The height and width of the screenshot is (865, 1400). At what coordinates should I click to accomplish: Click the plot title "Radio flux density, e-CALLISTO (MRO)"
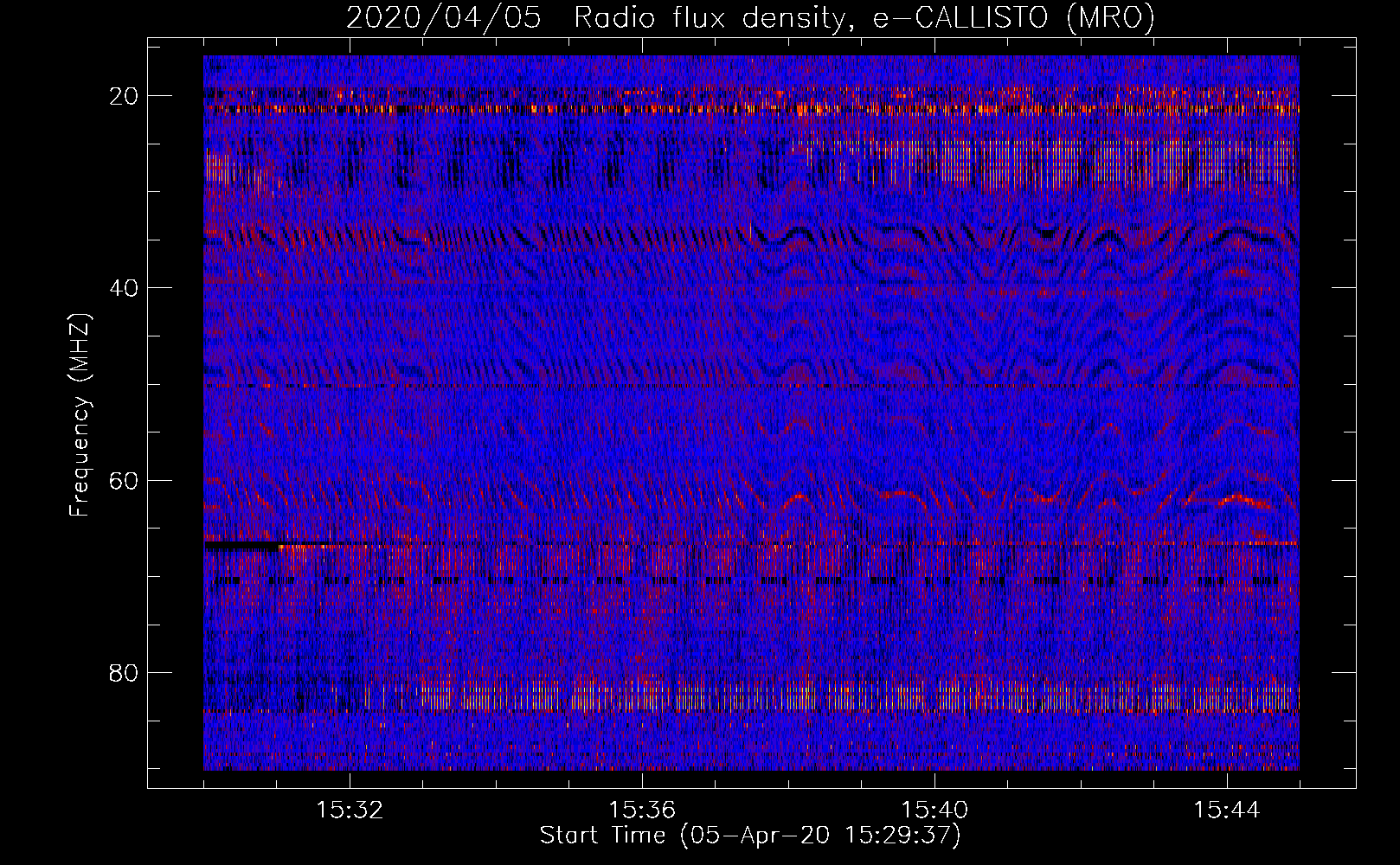pos(864,18)
